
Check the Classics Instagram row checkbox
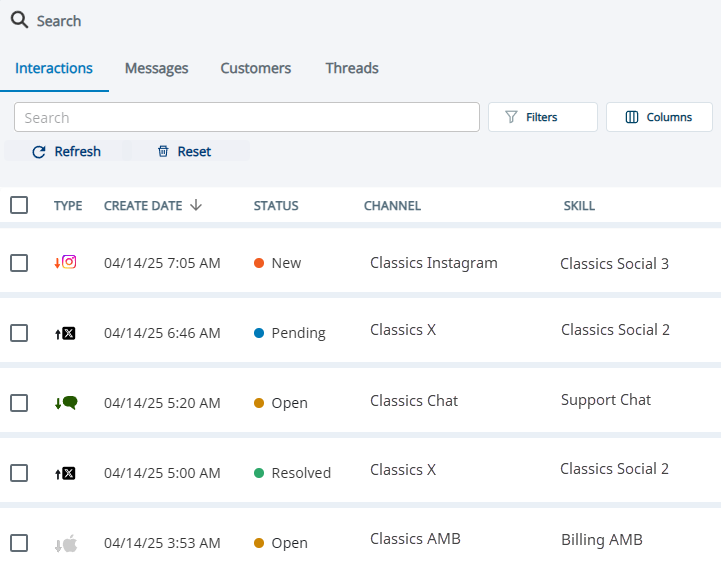[19, 263]
